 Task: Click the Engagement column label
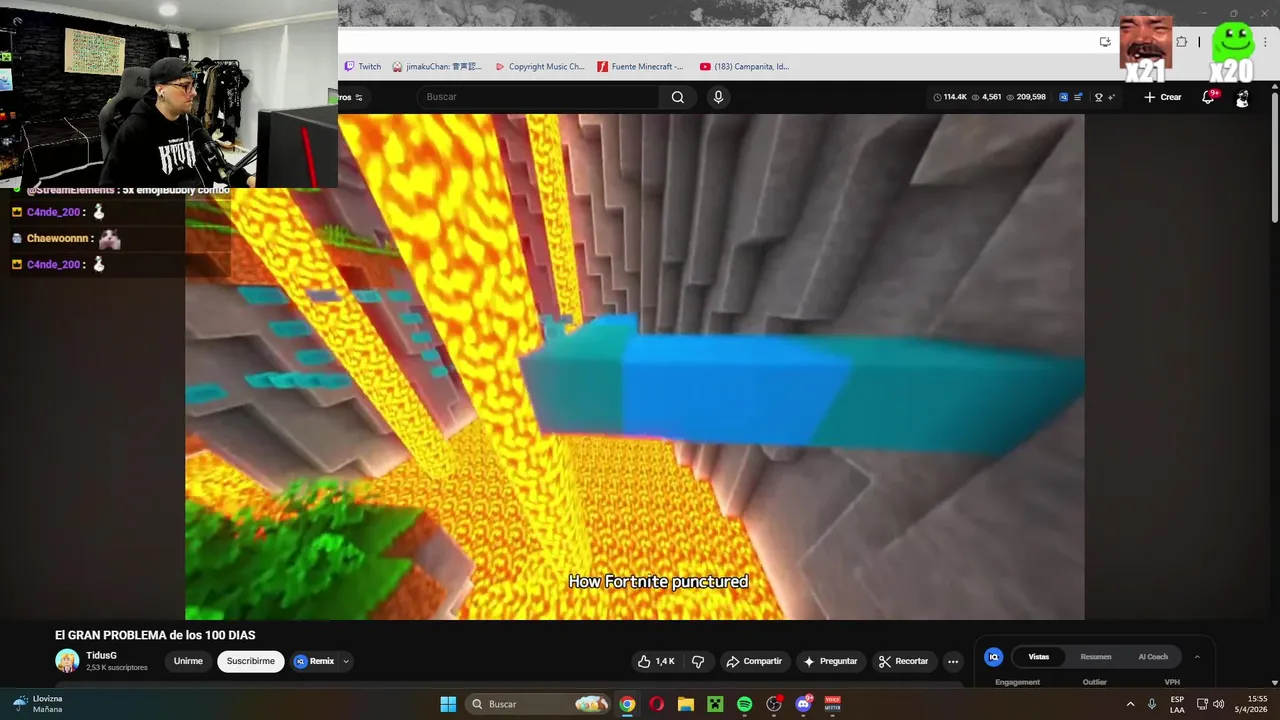click(x=1017, y=682)
